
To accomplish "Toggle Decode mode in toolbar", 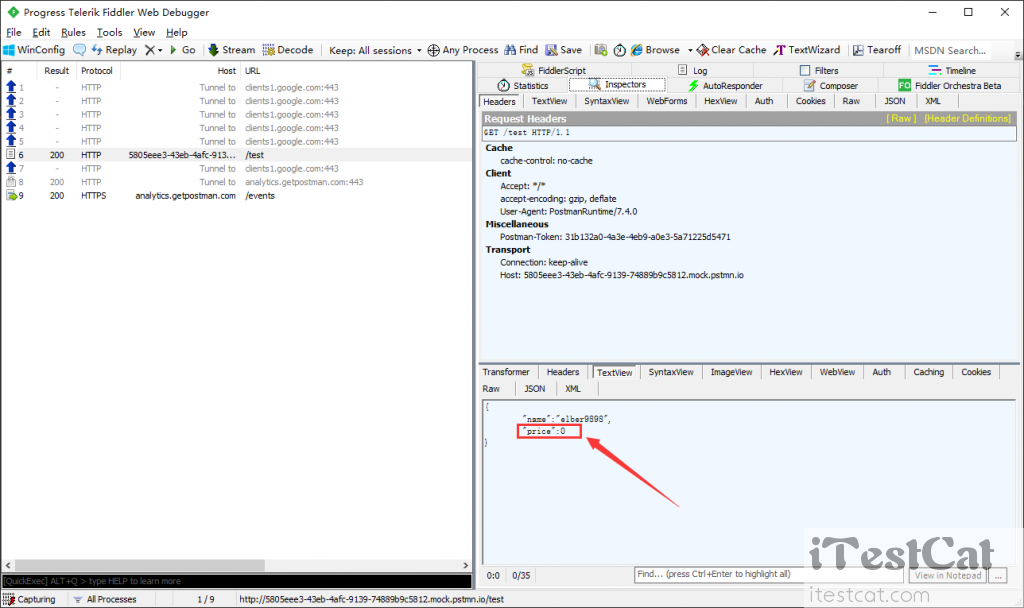I will coord(288,50).
